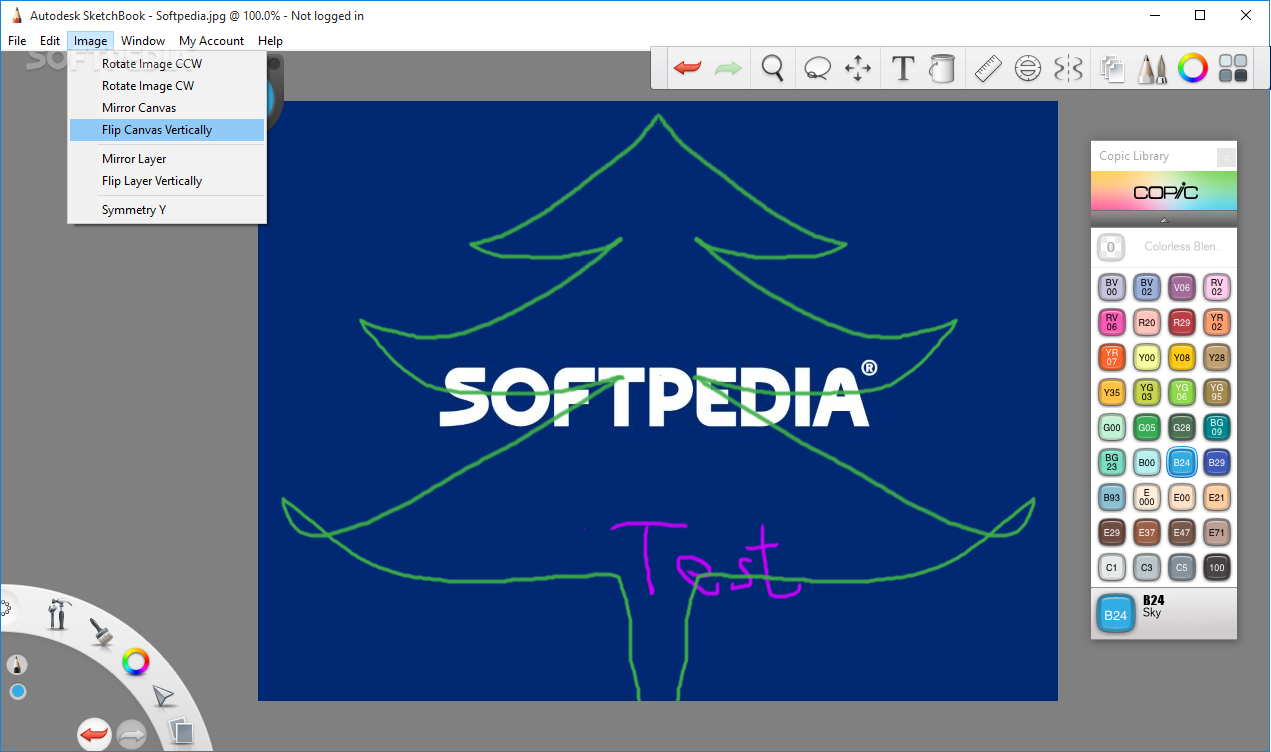Open the hammer and wrench tools in lagoon
The image size is (1271, 752).
pos(59,612)
